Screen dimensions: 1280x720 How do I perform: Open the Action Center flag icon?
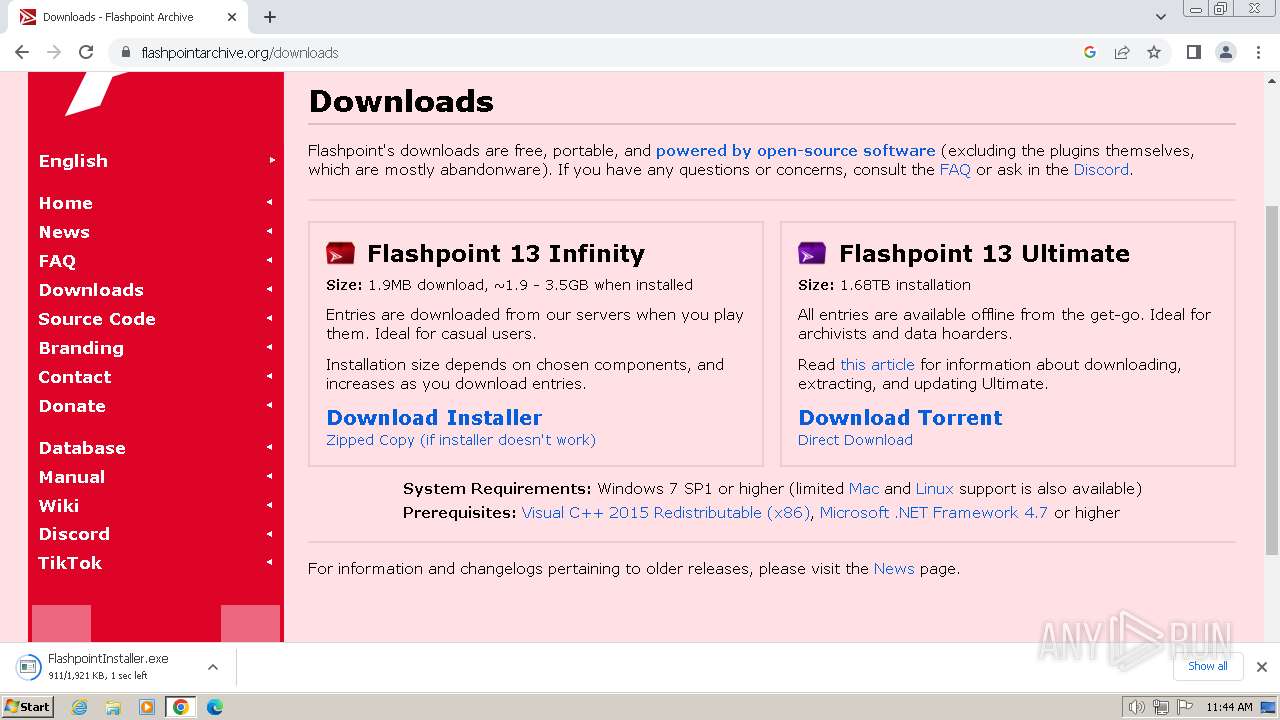click(1185, 707)
